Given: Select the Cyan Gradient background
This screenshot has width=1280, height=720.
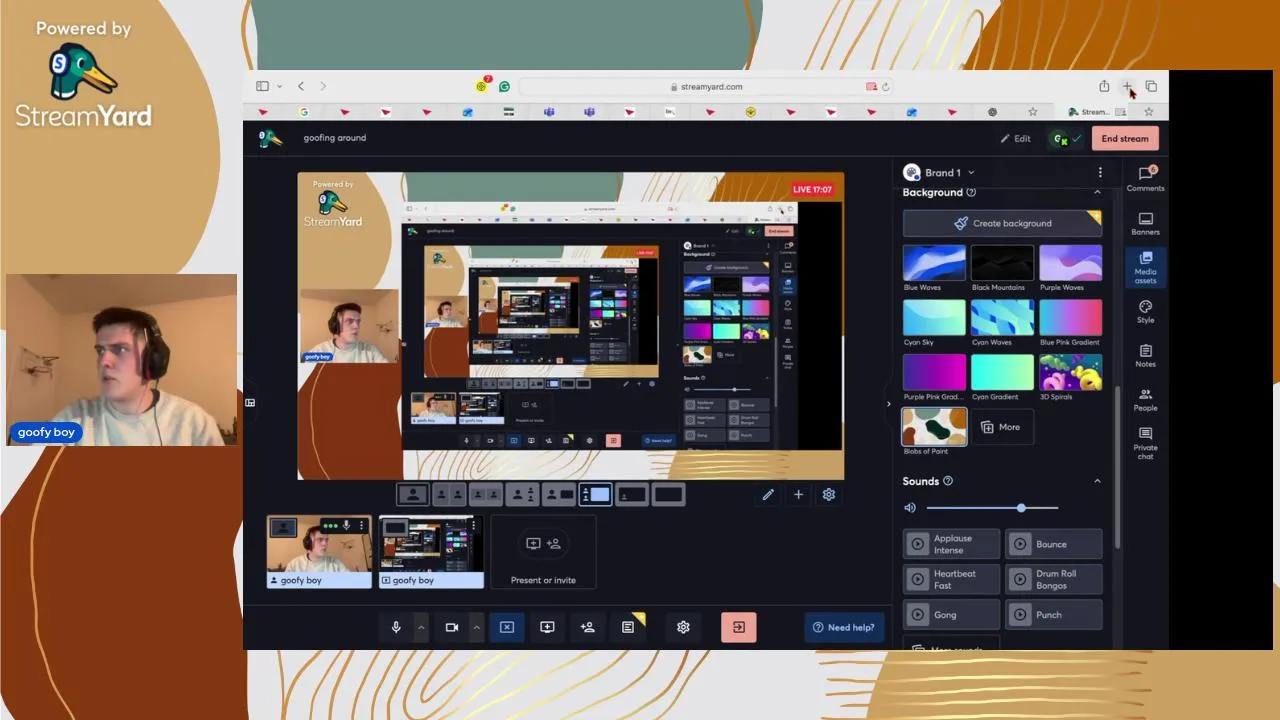Looking at the screenshot, I should coord(1002,372).
